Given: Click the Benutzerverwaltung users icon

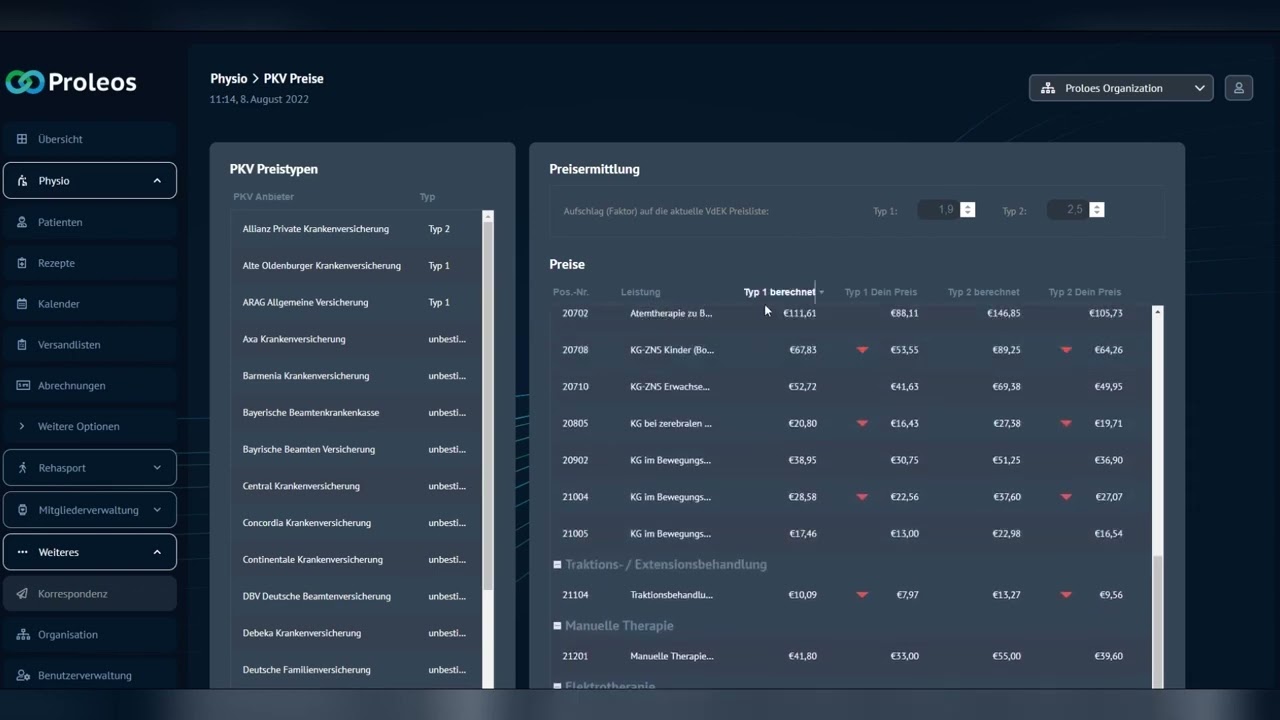Looking at the screenshot, I should (x=22, y=676).
